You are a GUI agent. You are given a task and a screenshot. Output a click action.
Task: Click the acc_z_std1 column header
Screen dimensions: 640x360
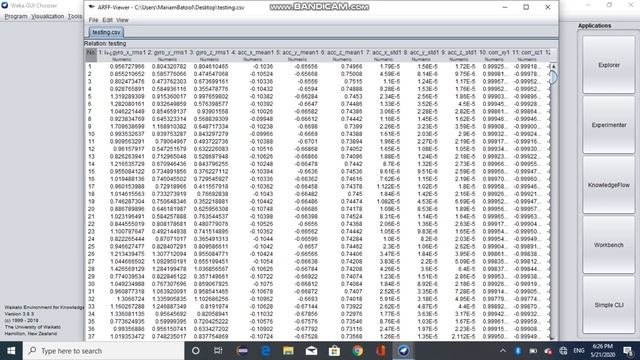tap(459, 55)
